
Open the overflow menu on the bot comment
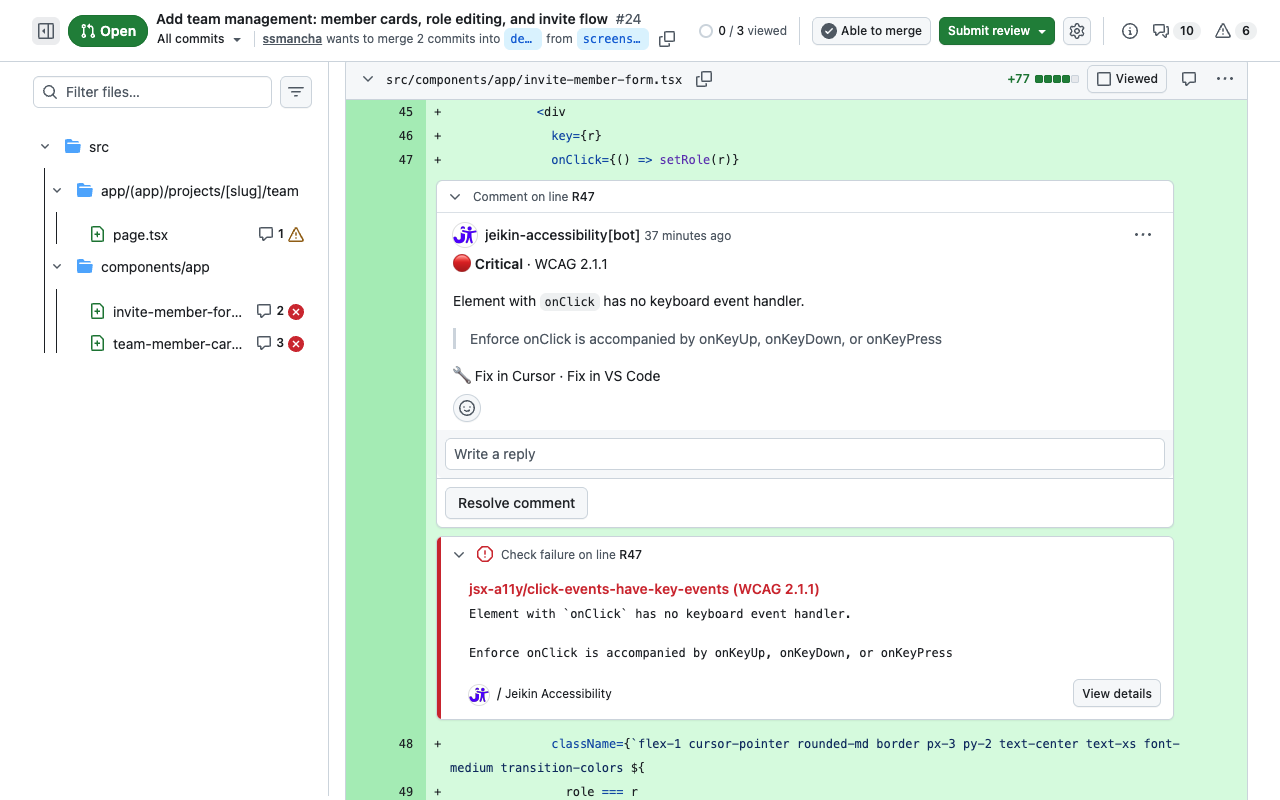pos(1143,234)
